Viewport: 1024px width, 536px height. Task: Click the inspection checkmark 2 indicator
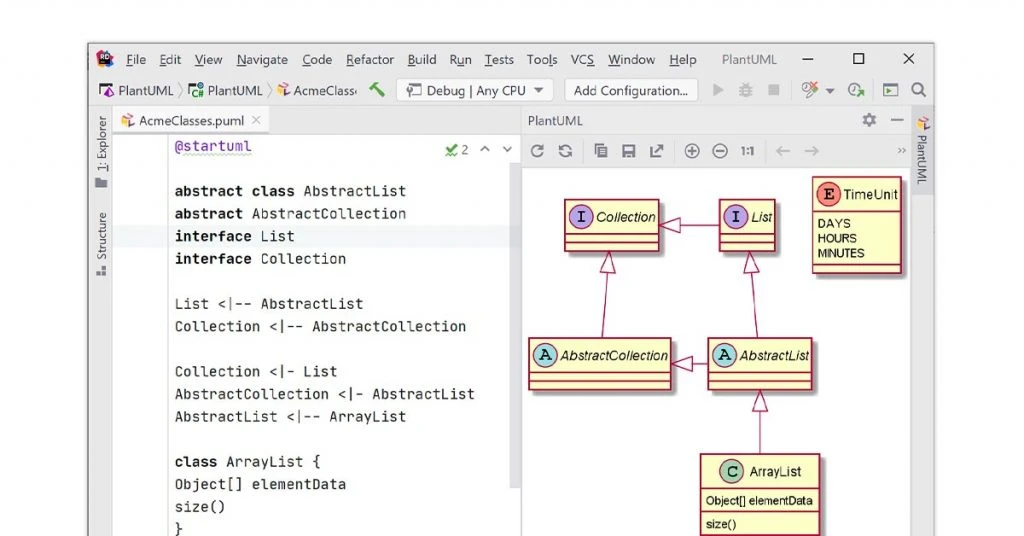coord(456,150)
